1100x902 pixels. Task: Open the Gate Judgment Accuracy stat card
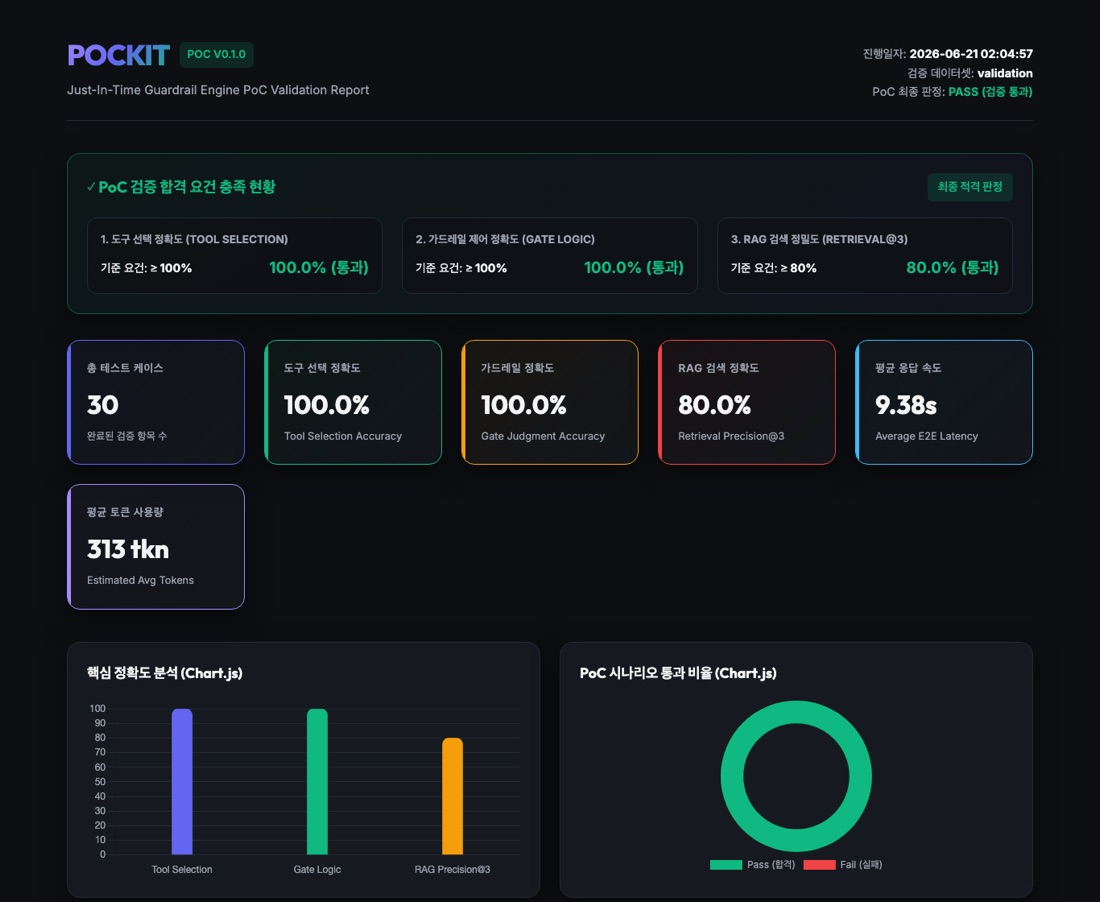click(x=550, y=403)
